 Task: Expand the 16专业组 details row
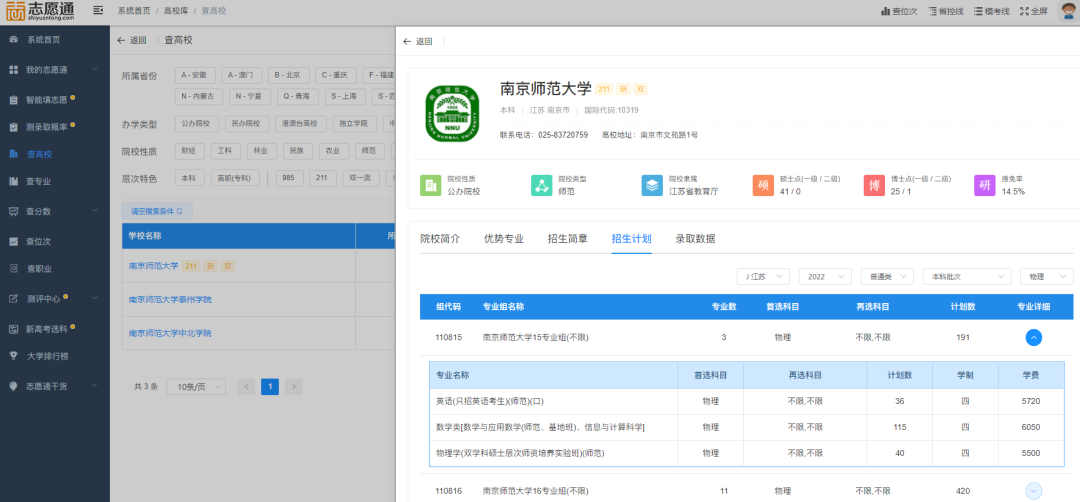pyautogui.click(x=1034, y=491)
